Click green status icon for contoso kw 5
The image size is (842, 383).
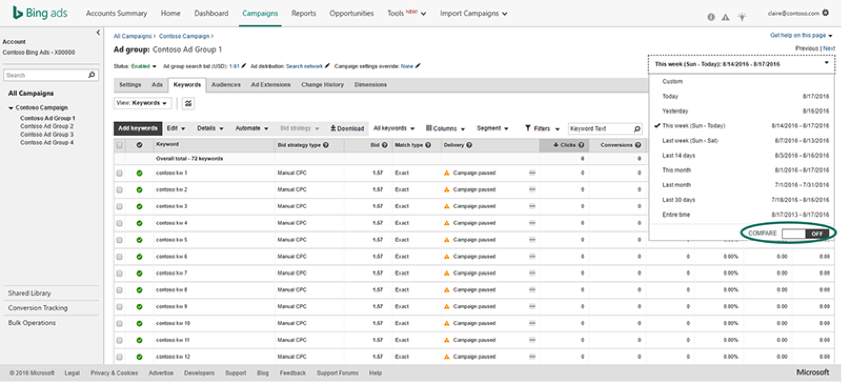pyautogui.click(x=139, y=240)
